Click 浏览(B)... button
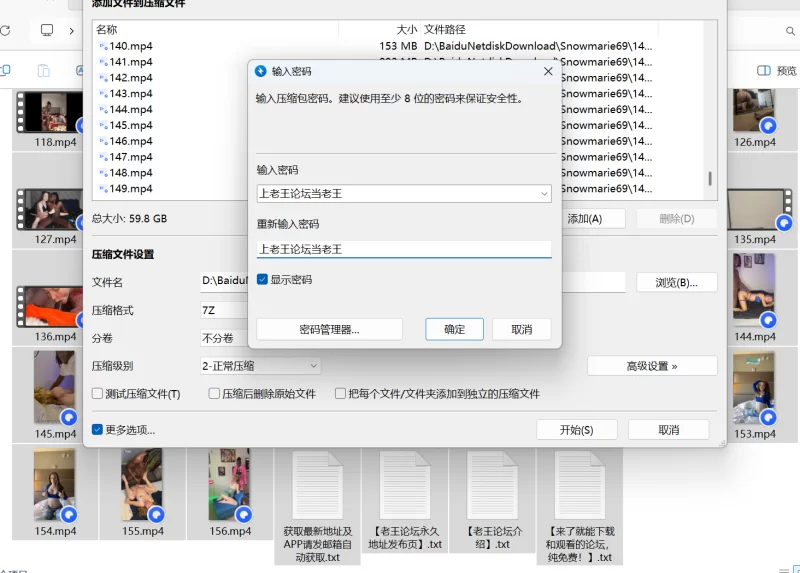Screen dimensions: 800x573 tap(677, 283)
